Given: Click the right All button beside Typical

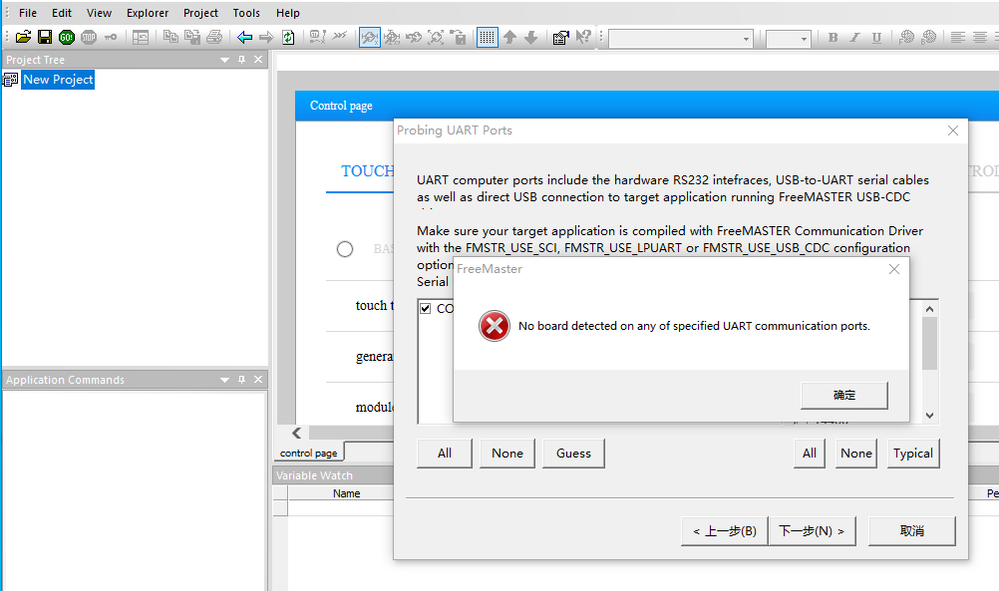Looking at the screenshot, I should 809,453.
